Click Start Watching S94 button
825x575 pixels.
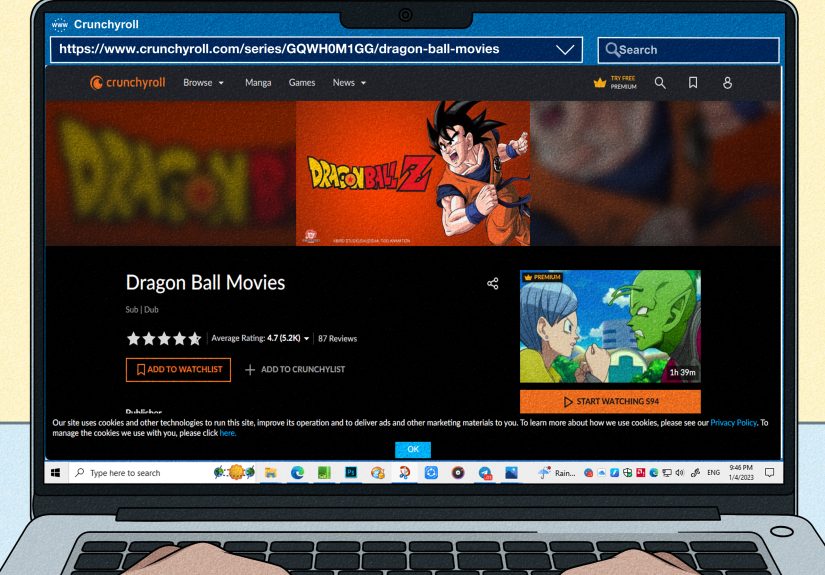pos(610,401)
